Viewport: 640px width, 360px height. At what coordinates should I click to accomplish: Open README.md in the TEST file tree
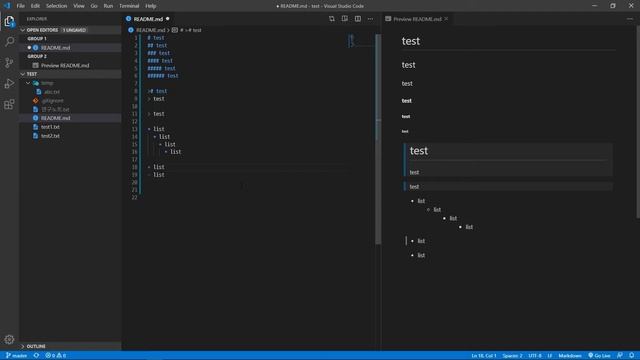[70, 118]
